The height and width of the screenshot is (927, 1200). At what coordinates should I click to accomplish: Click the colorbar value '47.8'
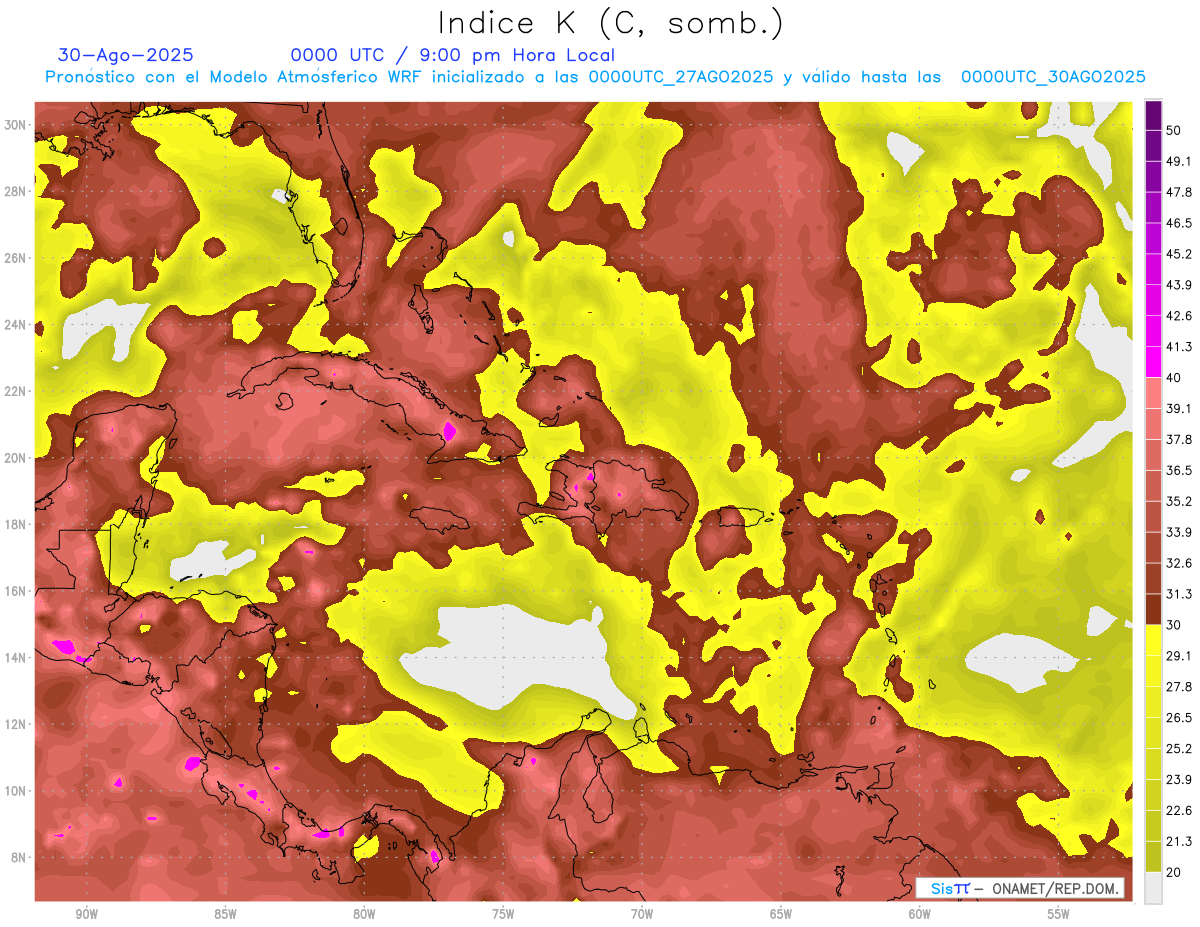pyautogui.click(x=1179, y=192)
